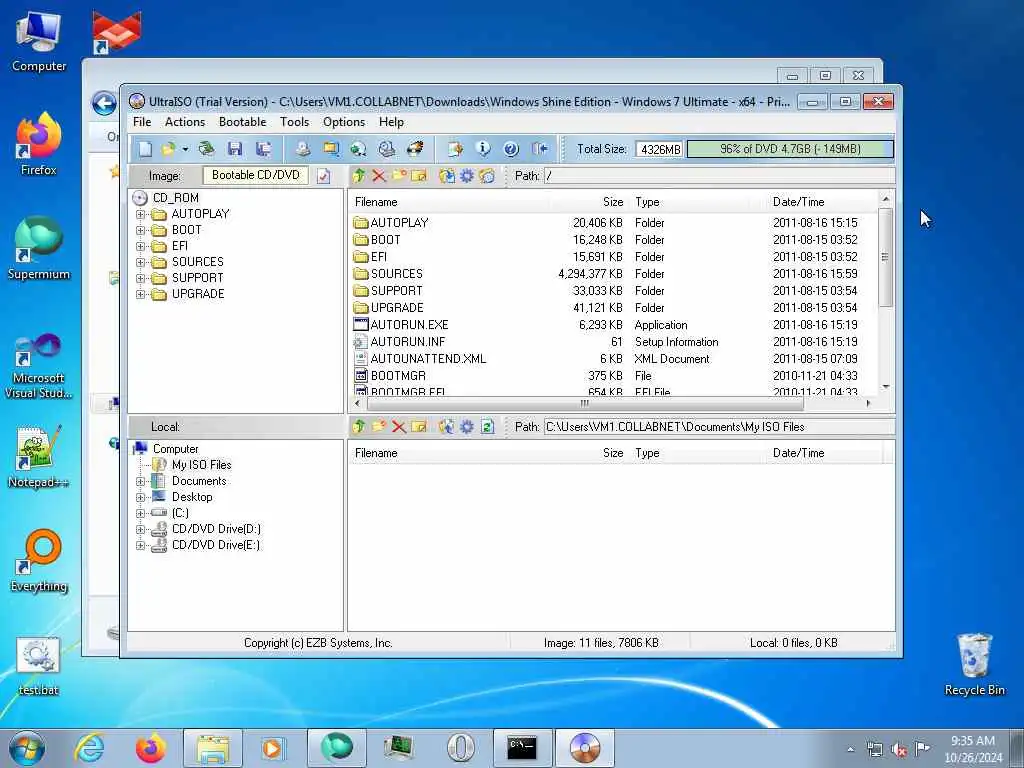The height and width of the screenshot is (768, 1024).
Task: Click the Windows Start button
Action: click(27, 748)
